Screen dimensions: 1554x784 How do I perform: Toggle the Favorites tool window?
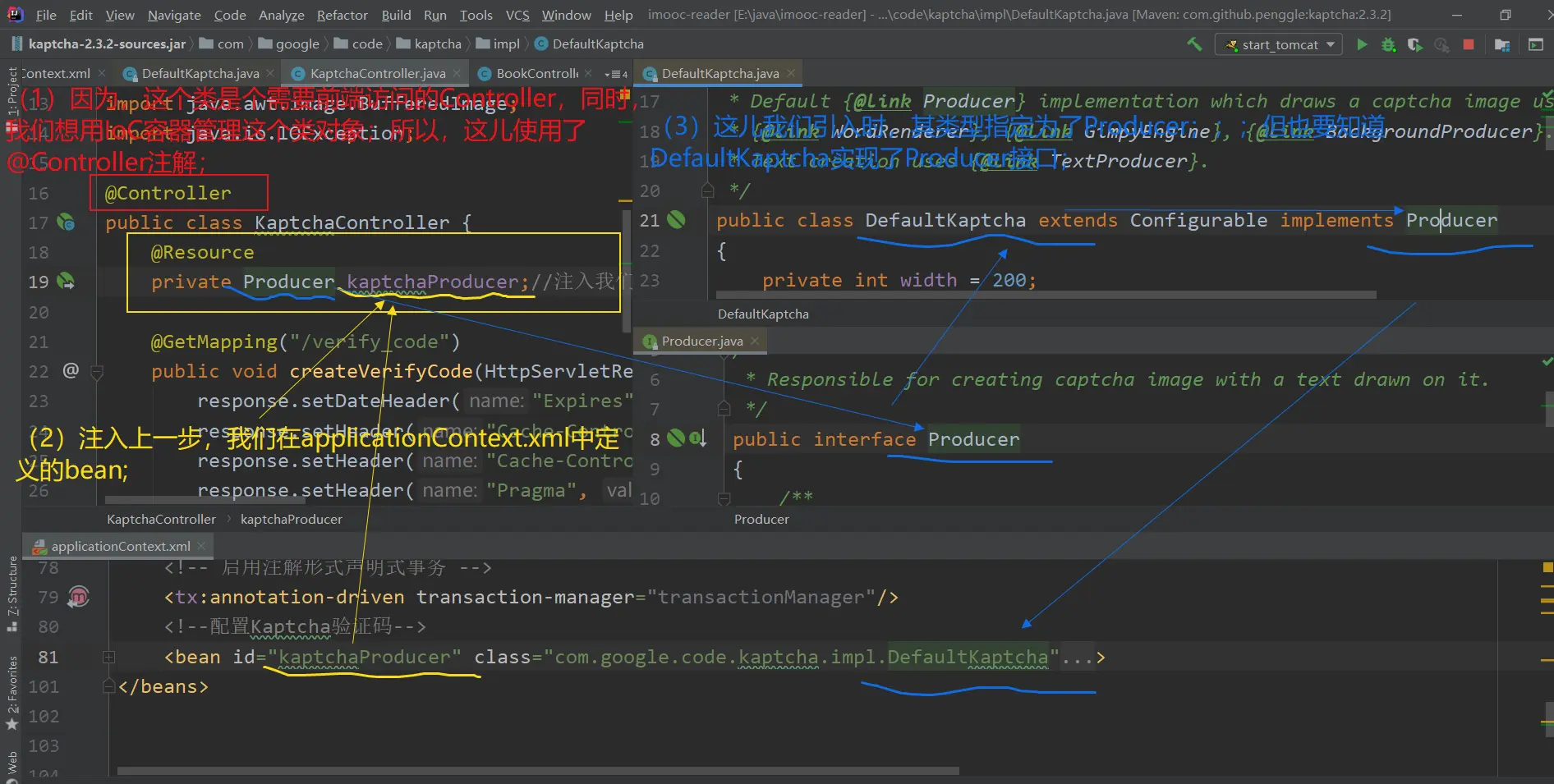coord(11,691)
